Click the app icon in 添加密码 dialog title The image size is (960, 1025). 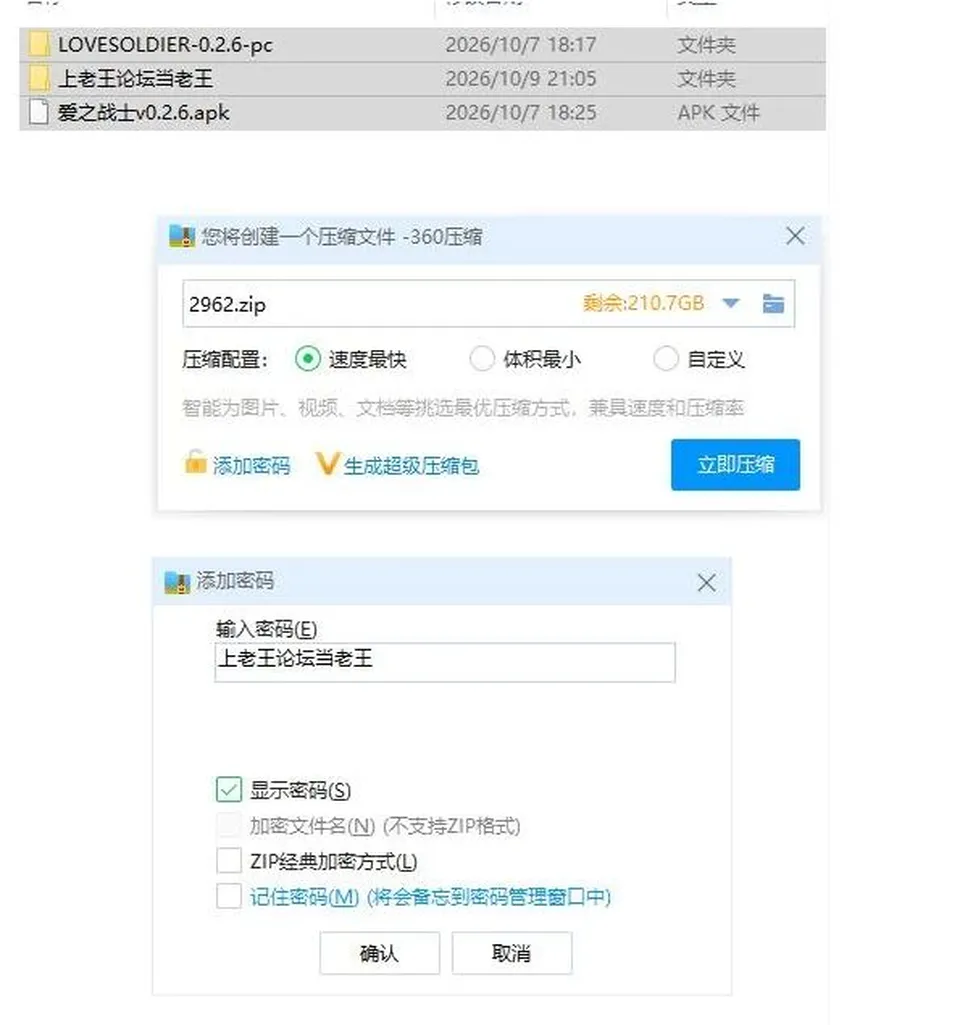[177, 582]
